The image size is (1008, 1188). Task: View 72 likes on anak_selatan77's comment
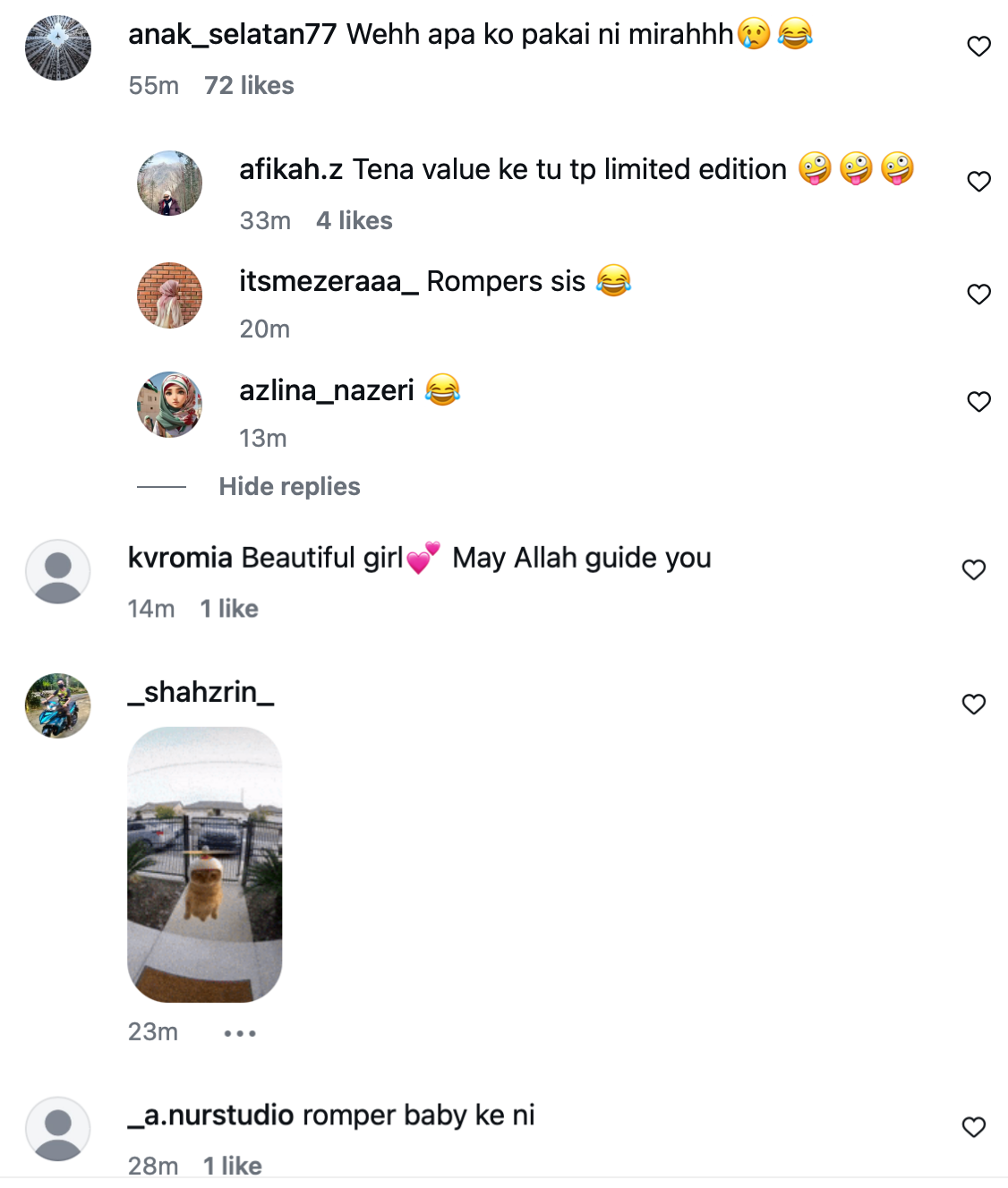pyautogui.click(x=249, y=86)
